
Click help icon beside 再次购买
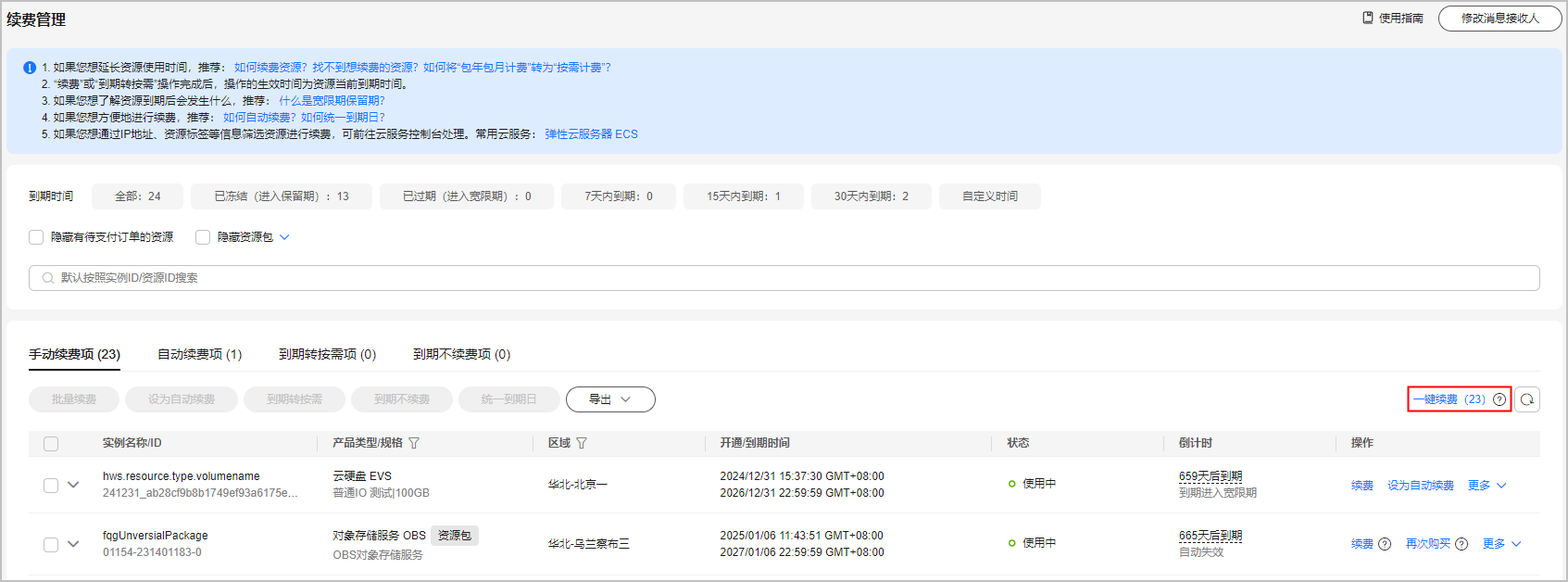(x=1461, y=544)
